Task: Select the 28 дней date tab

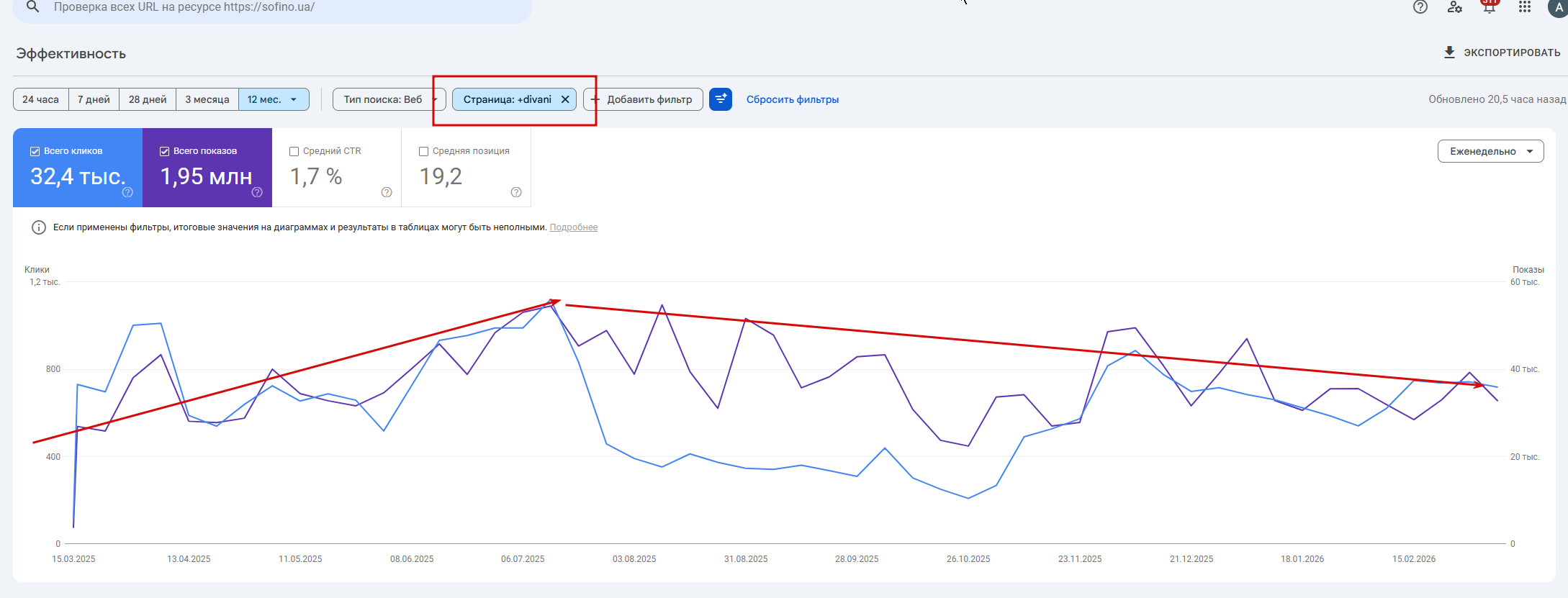Action: tap(148, 99)
